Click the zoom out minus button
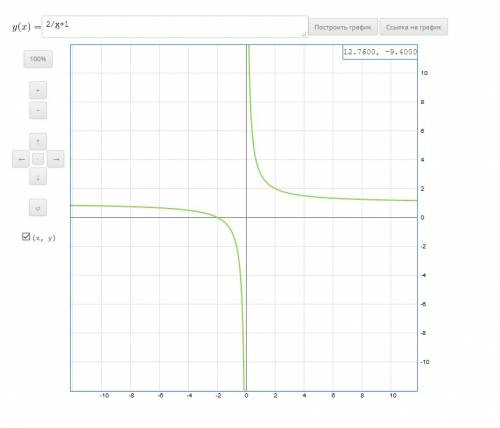The height and width of the screenshot is (428, 500). [38, 110]
